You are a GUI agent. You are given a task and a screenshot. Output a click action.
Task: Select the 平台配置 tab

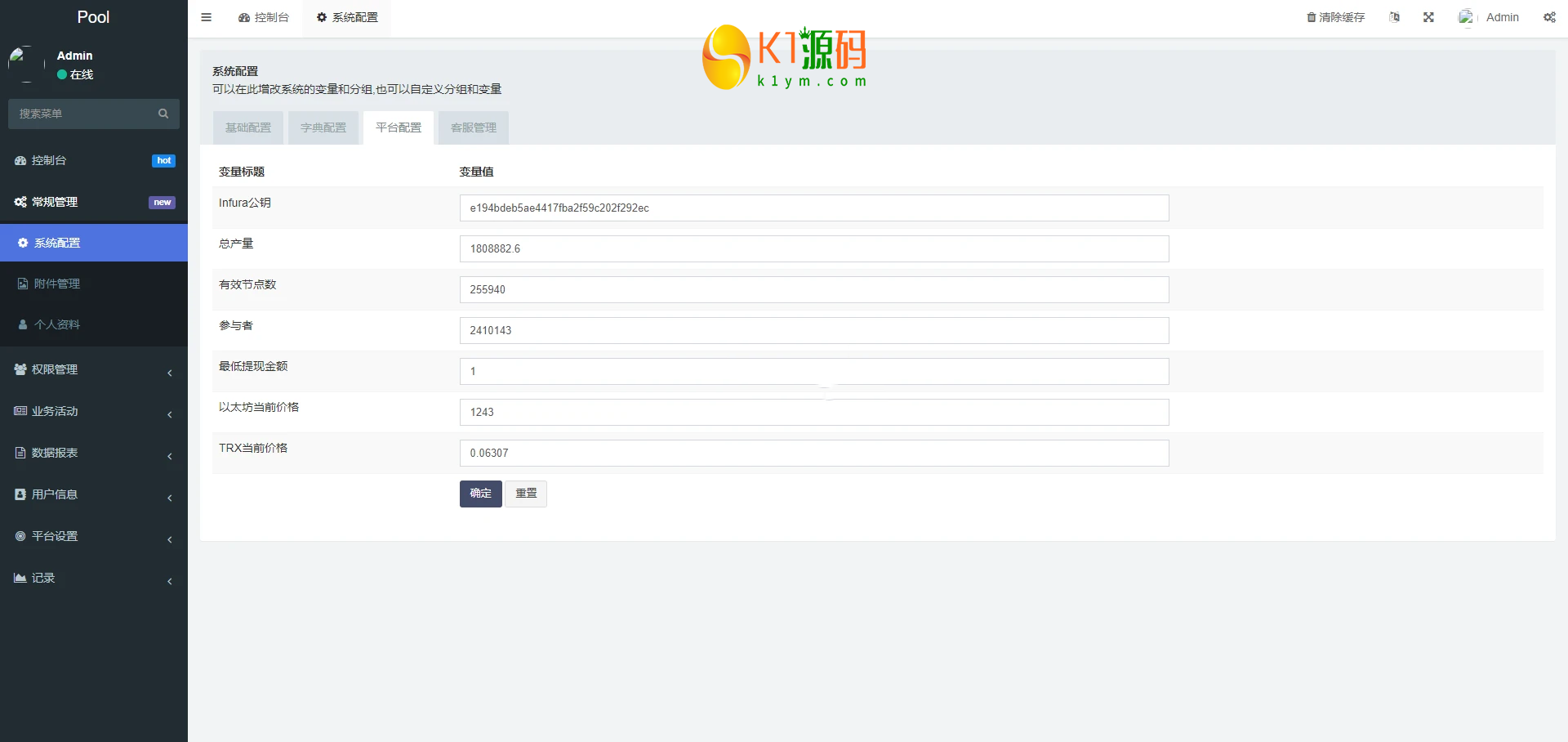tap(399, 127)
